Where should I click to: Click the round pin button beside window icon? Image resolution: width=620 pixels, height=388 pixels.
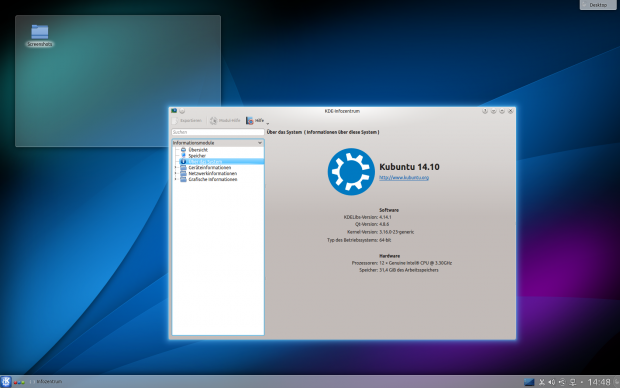[x=182, y=111]
